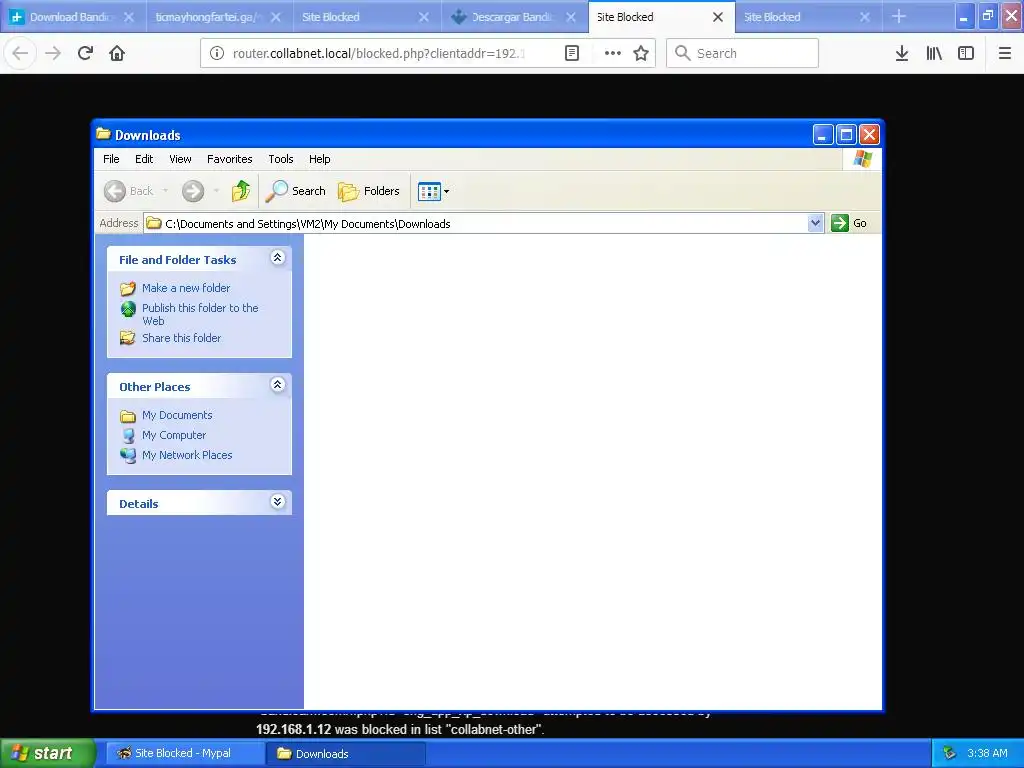Open My Network Places link
Screen dimensions: 1024x768
tap(176, 455)
